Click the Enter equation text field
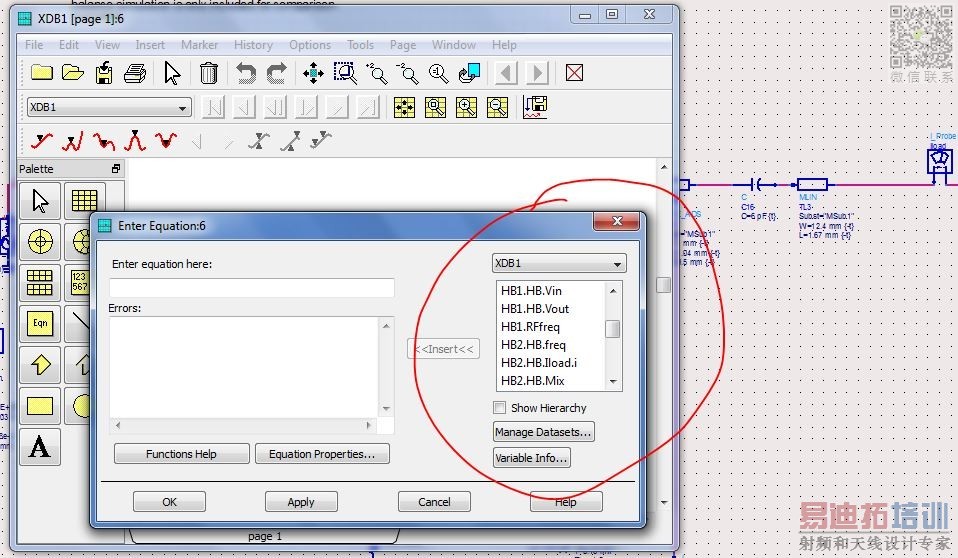 (x=252, y=288)
